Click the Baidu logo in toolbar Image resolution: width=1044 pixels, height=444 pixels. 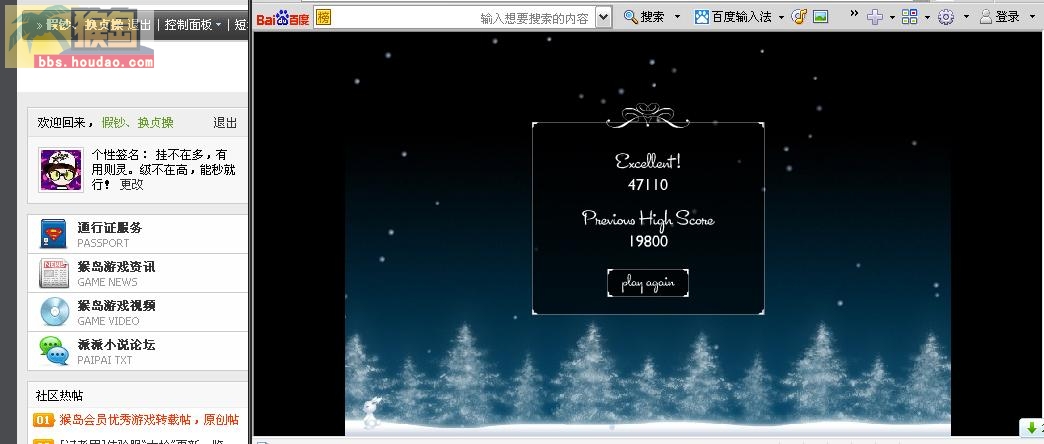point(283,18)
